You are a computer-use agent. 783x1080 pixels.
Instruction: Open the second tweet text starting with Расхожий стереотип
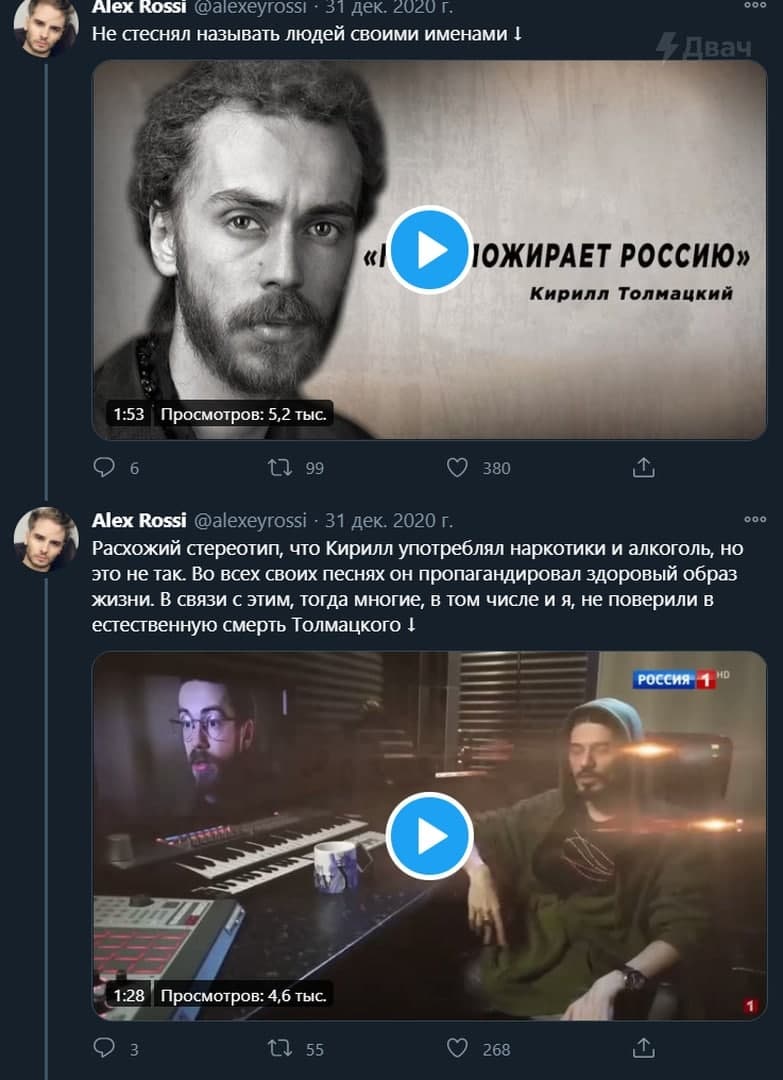pos(418,587)
